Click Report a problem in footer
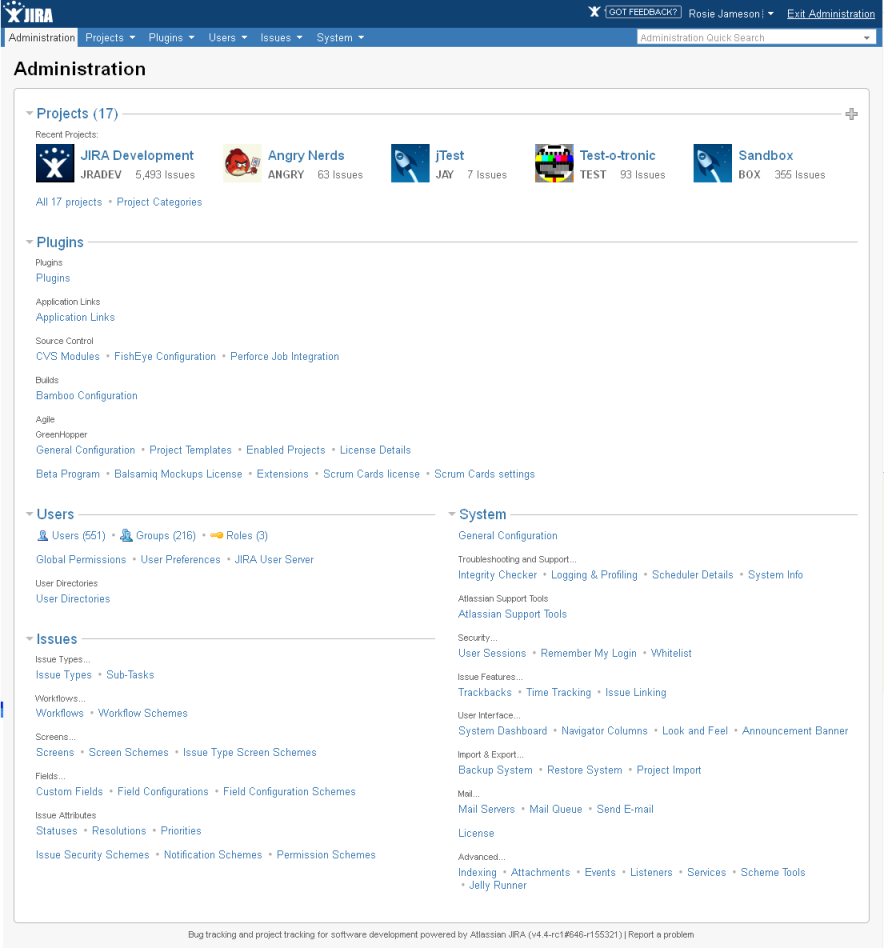The image size is (884, 948). point(661,934)
